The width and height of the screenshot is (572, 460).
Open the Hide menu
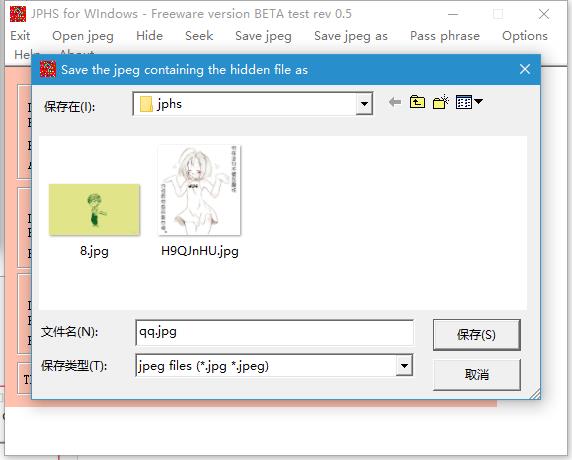pos(149,36)
